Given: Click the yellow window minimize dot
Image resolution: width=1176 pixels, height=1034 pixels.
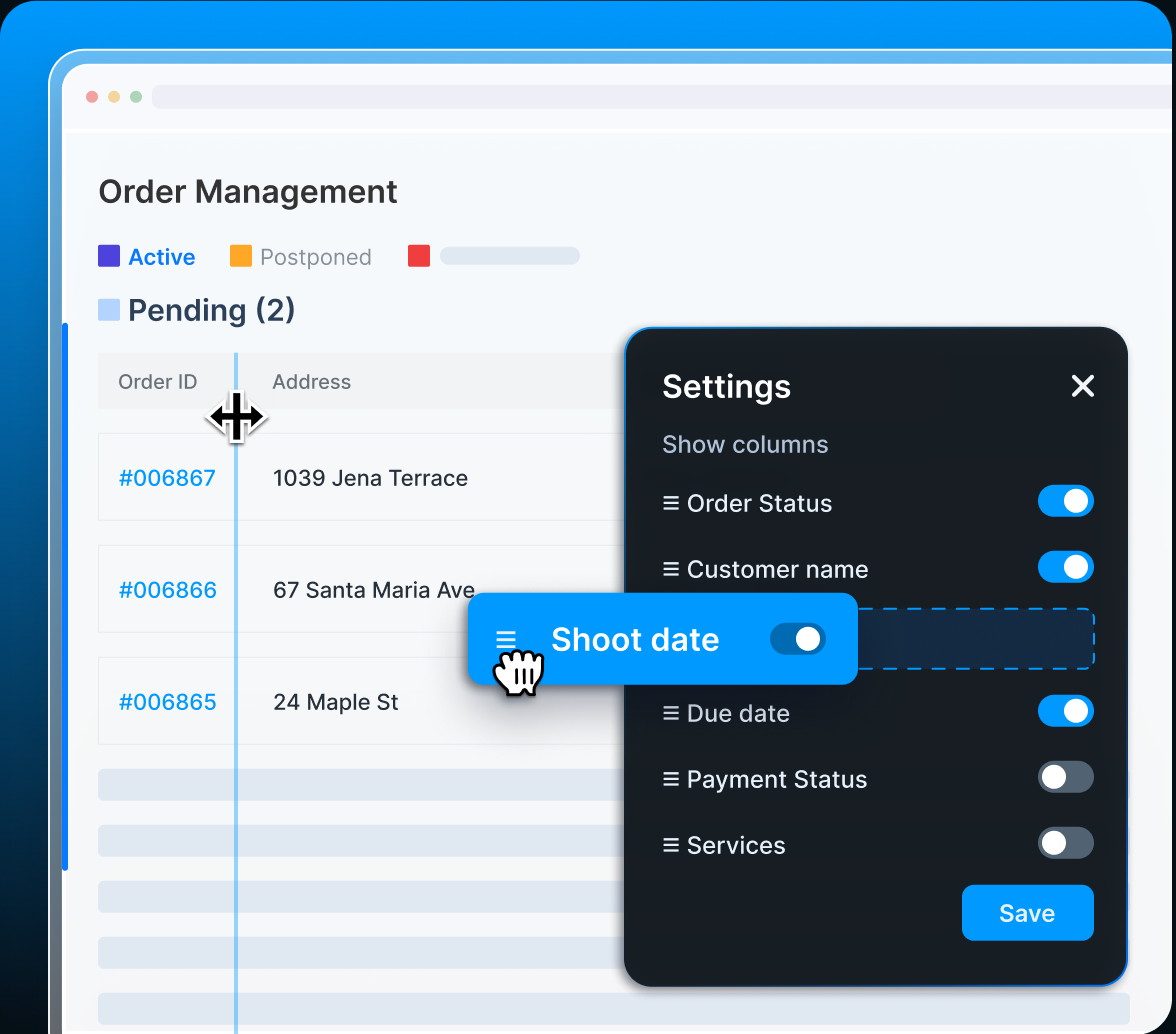Looking at the screenshot, I should click(x=114, y=97).
